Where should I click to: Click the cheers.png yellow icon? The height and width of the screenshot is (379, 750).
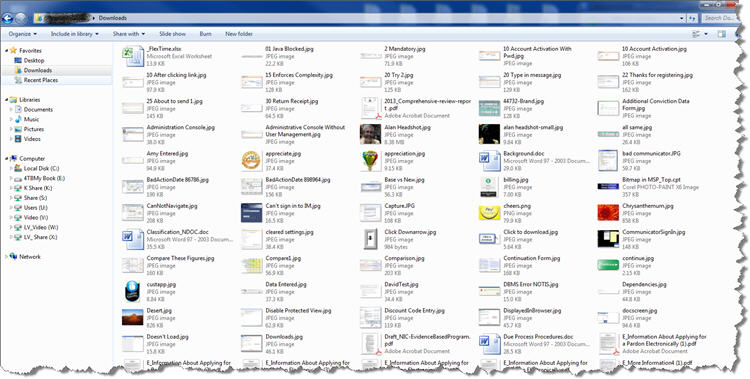tap(489, 213)
